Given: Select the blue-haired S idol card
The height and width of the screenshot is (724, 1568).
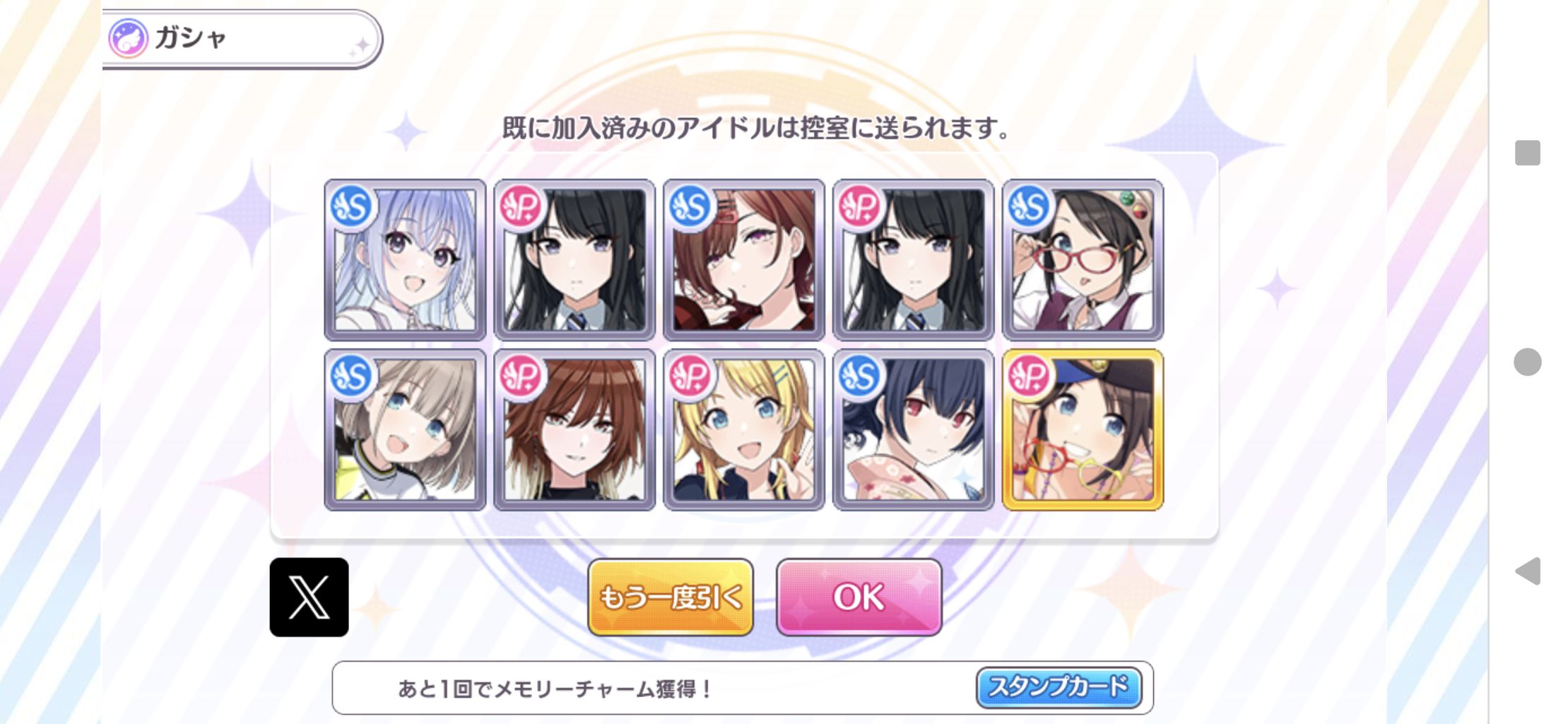Looking at the screenshot, I should [x=405, y=259].
